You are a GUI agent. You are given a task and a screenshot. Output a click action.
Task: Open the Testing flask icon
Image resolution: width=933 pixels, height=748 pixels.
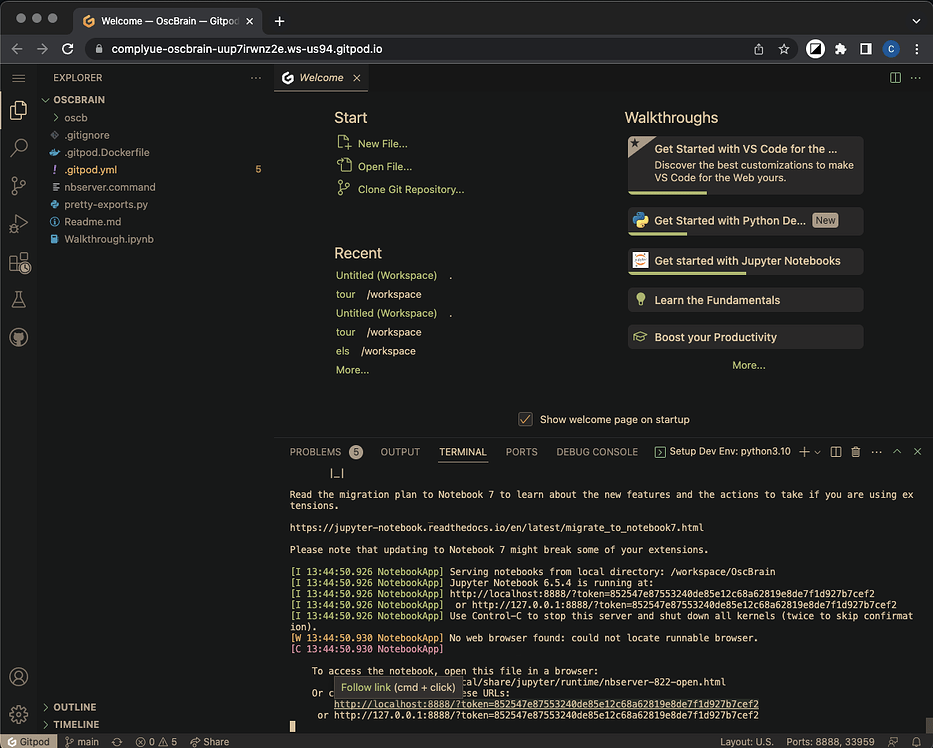[18, 300]
